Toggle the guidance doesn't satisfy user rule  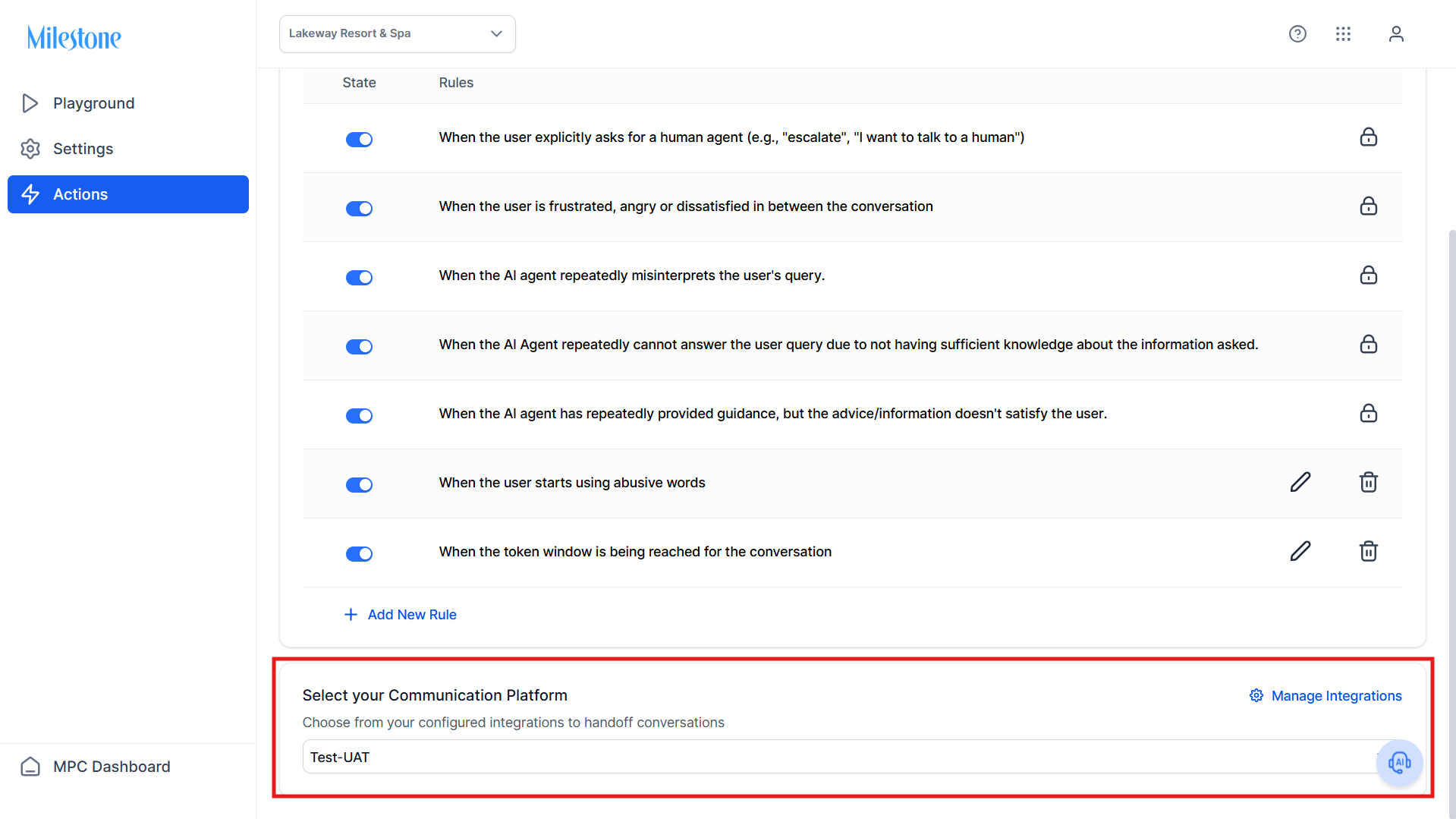coord(359,416)
